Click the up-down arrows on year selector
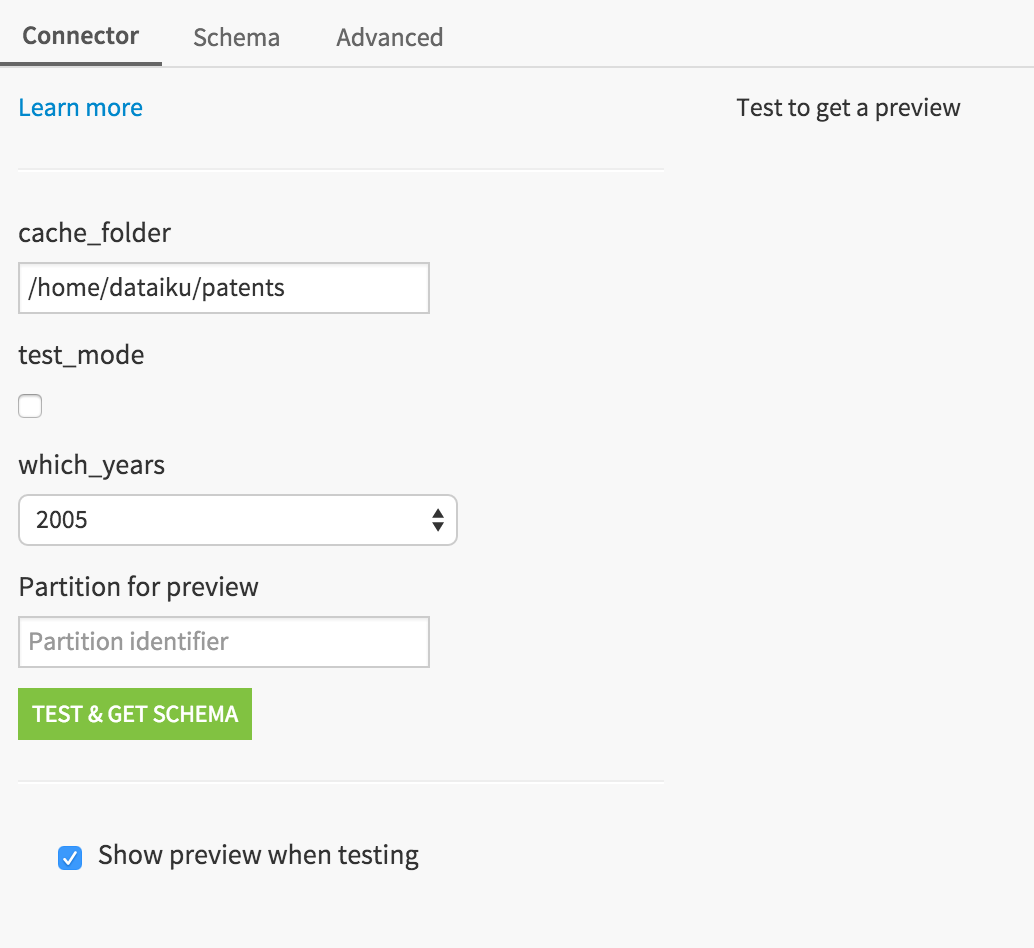Image resolution: width=1034 pixels, height=948 pixels. pyautogui.click(x=437, y=520)
